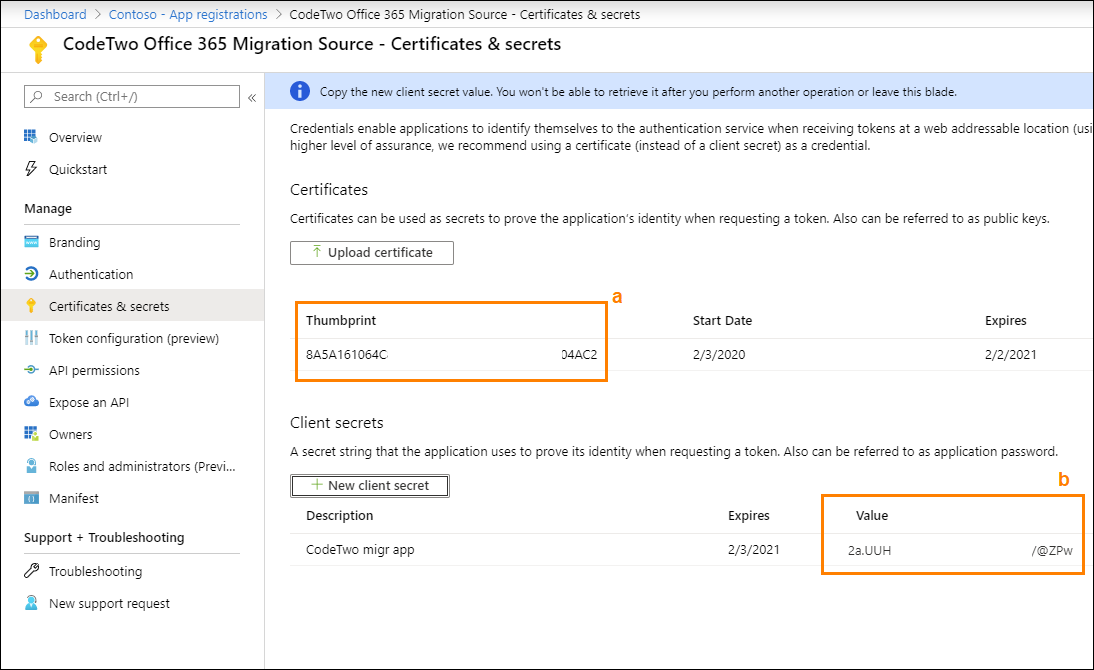Image resolution: width=1094 pixels, height=670 pixels.
Task: Focus the Search (Ctrl+/) input field
Action: click(132, 96)
